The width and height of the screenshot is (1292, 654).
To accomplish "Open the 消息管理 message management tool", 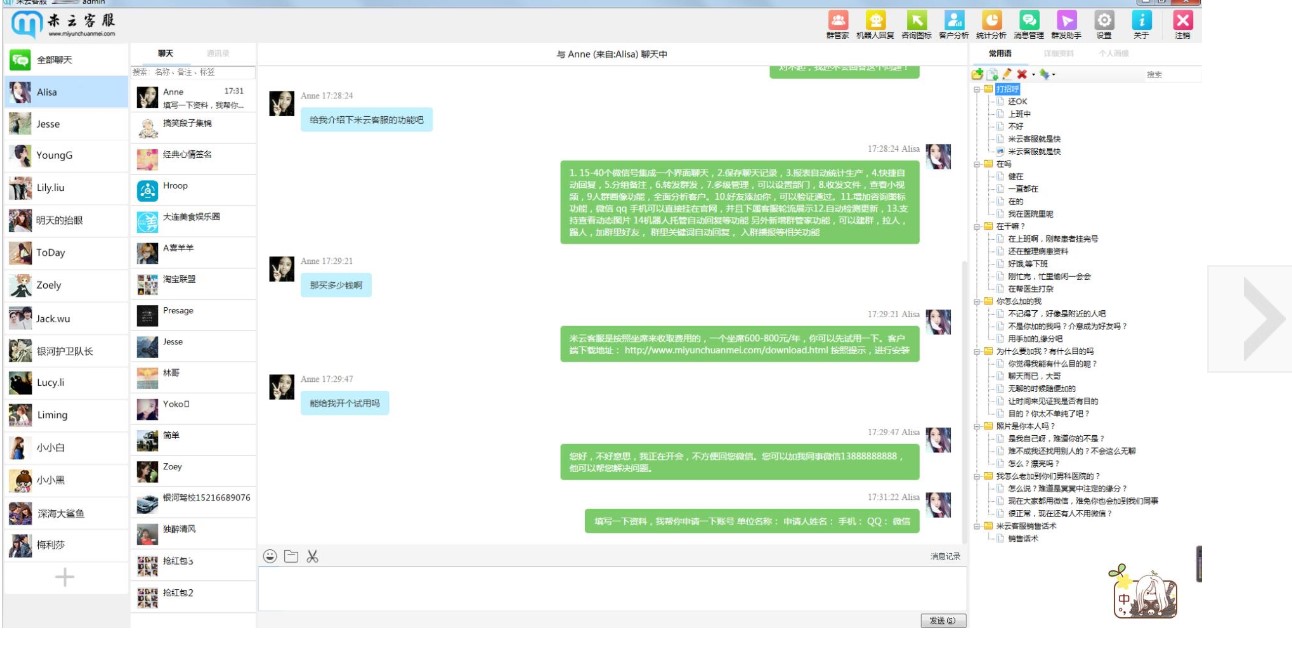I will [x=1029, y=24].
